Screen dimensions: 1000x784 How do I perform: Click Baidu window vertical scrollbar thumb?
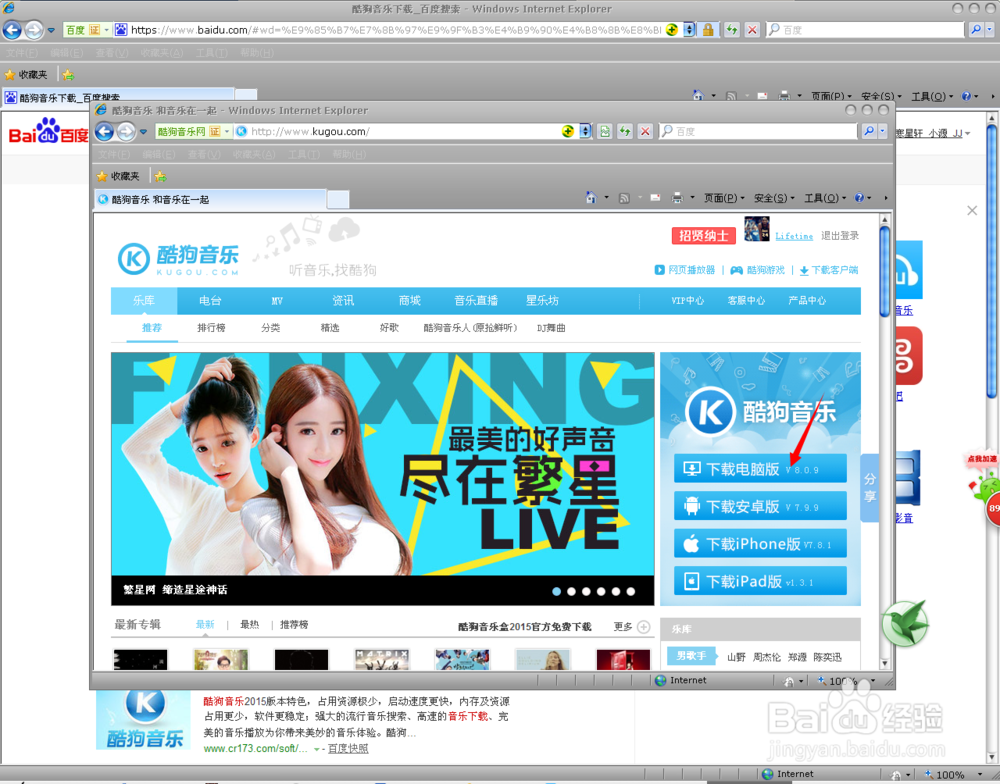[992, 262]
